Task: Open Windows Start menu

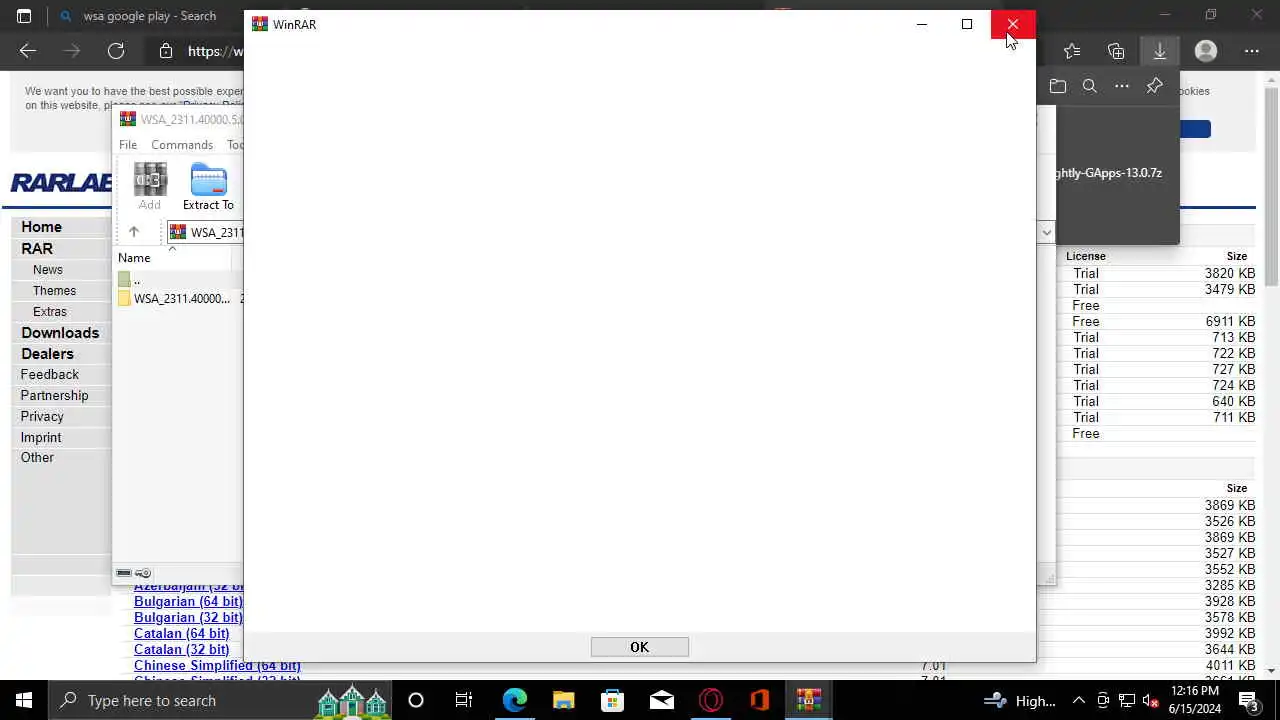Action: 24,700
